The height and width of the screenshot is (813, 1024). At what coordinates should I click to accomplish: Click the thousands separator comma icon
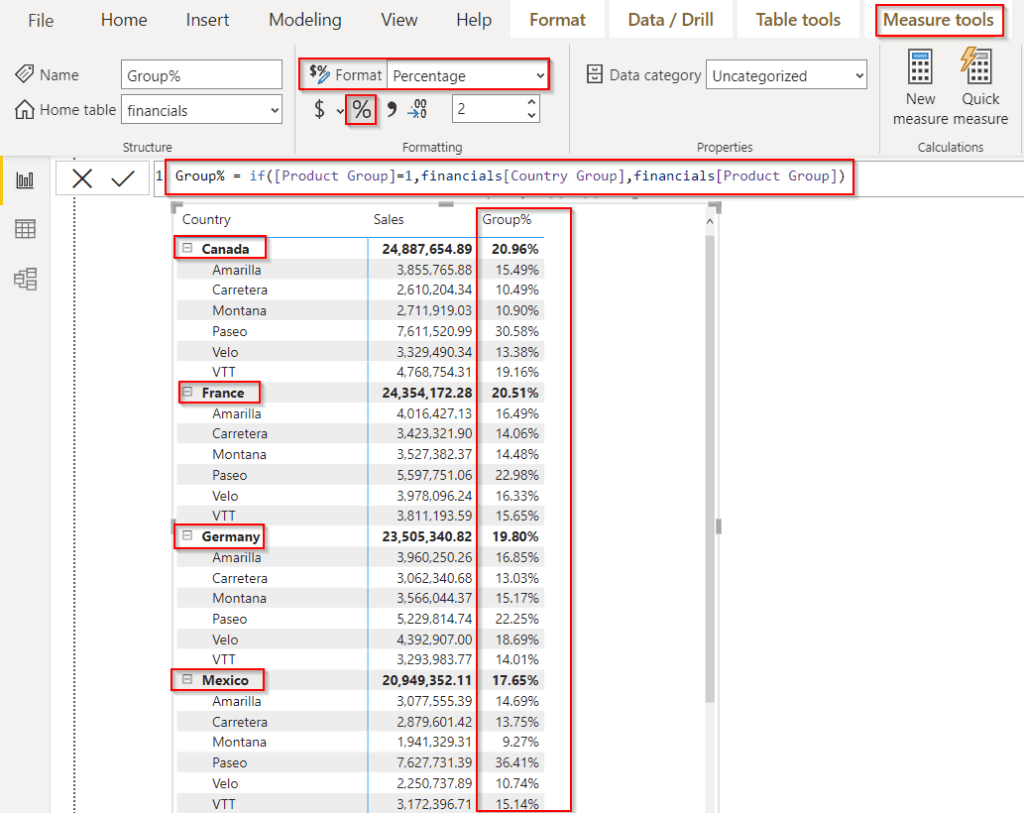click(x=391, y=109)
